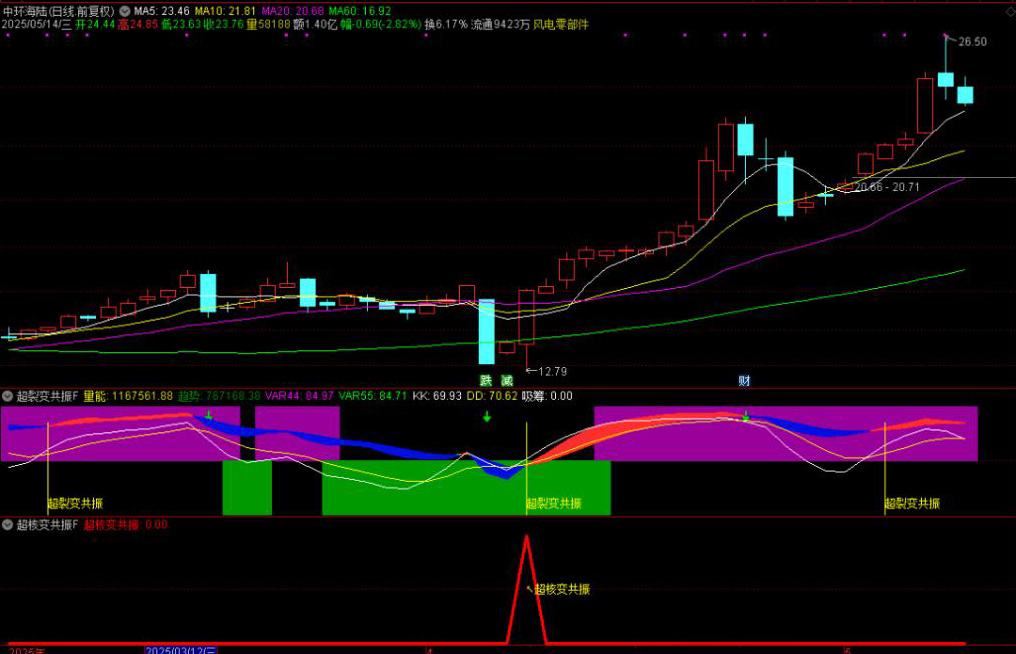The width and height of the screenshot is (1016, 654).
Task: Select the 26.50 high price label
Action: tap(971, 42)
